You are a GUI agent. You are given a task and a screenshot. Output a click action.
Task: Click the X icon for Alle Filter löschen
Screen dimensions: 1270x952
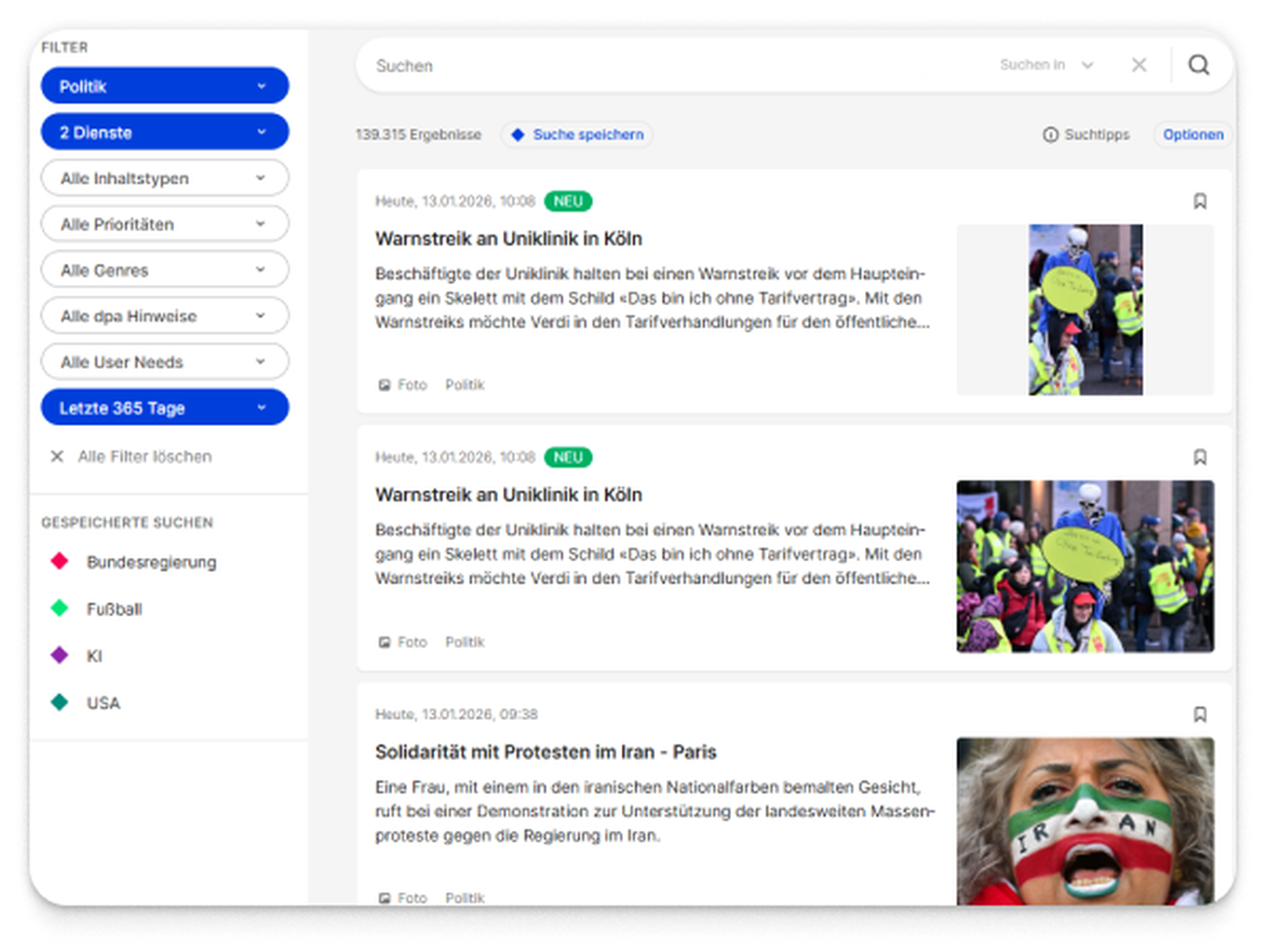(x=57, y=457)
